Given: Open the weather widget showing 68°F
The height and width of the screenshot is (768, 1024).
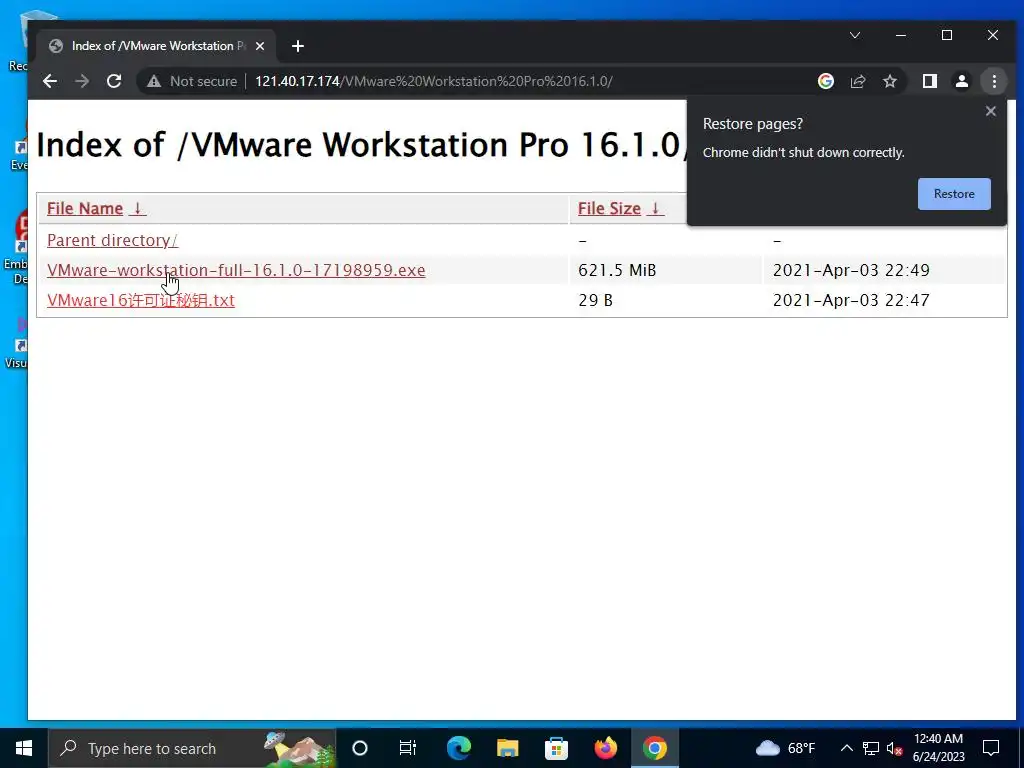Looking at the screenshot, I should (x=786, y=748).
